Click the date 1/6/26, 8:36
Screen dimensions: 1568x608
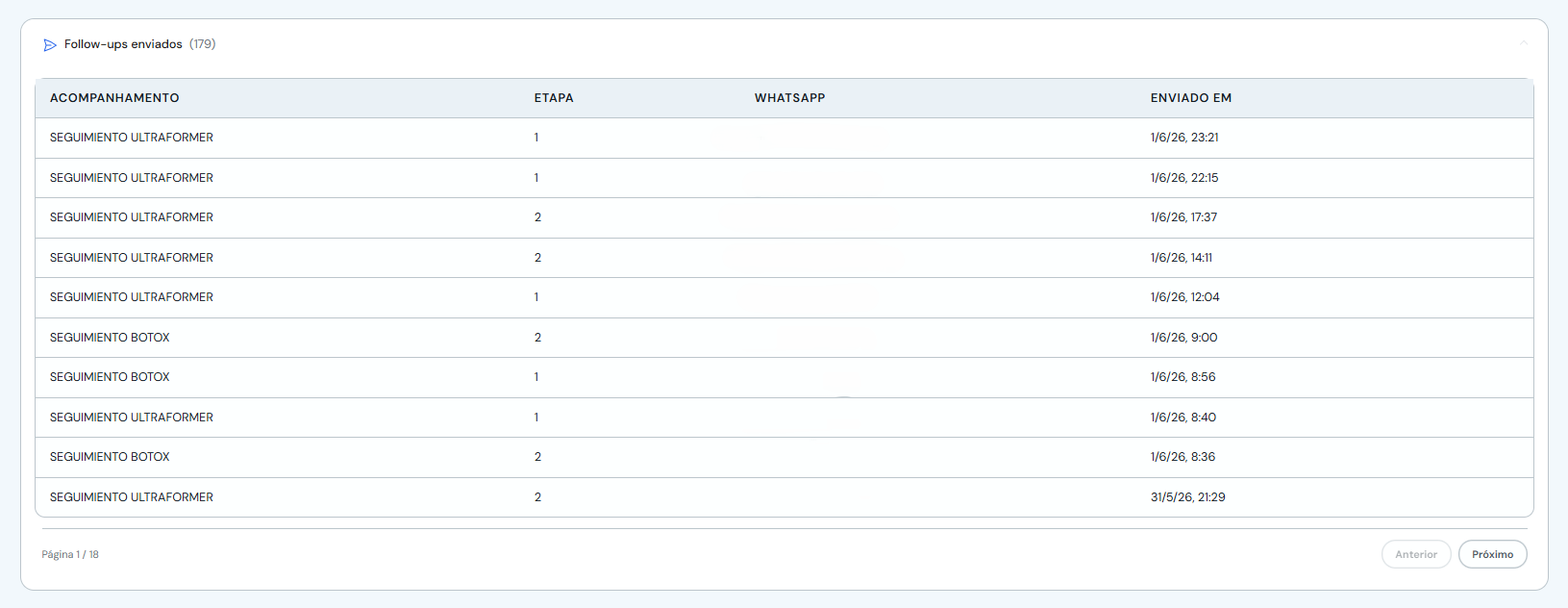tap(1182, 457)
